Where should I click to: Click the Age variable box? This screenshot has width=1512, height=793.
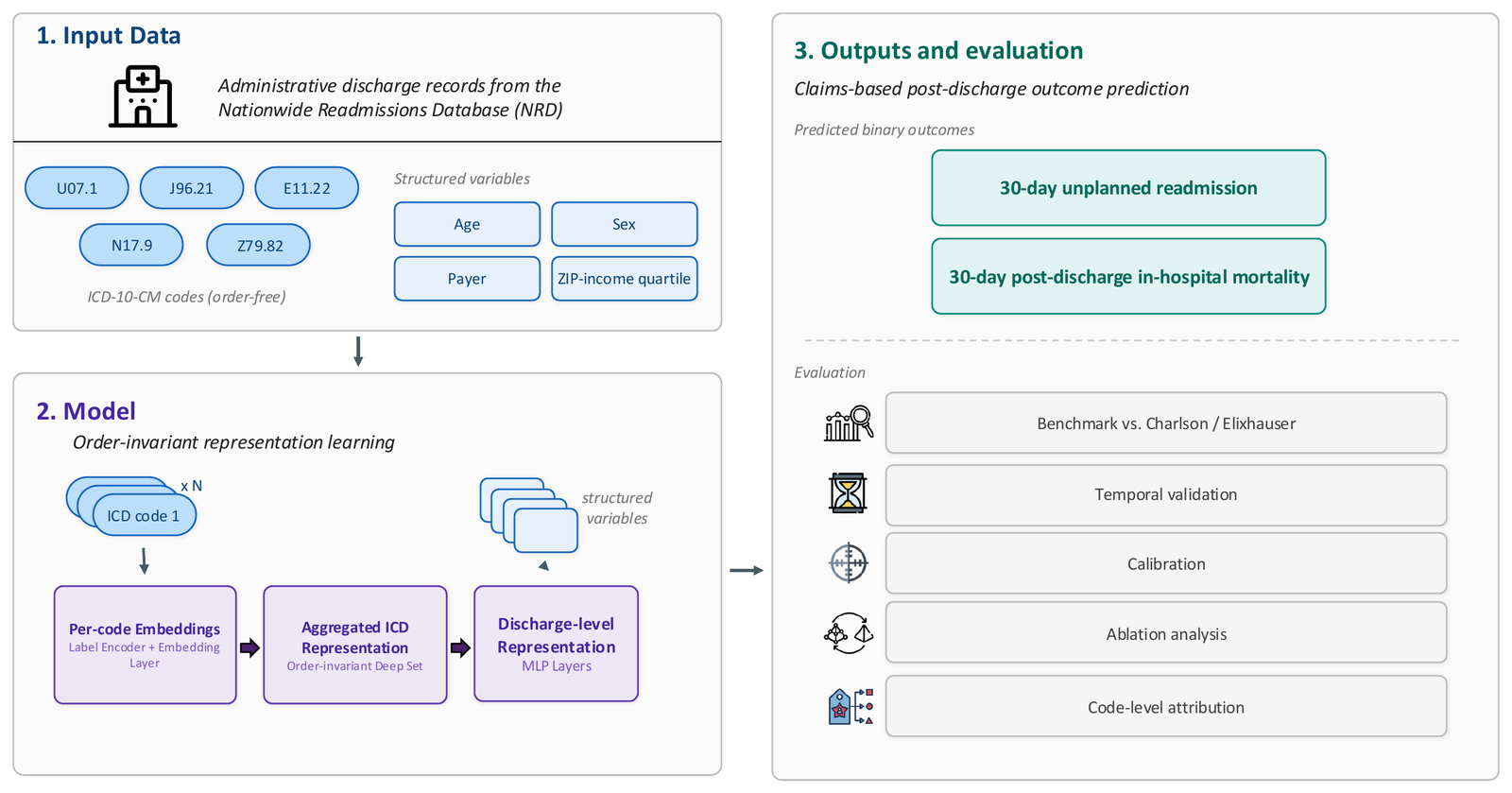[x=467, y=224]
